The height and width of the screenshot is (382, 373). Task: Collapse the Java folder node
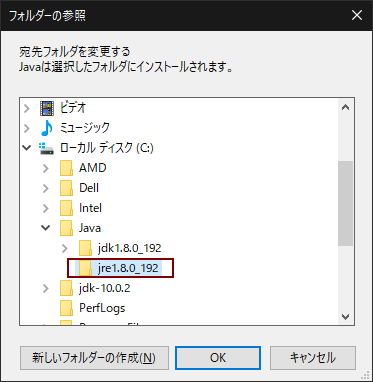coord(46,228)
